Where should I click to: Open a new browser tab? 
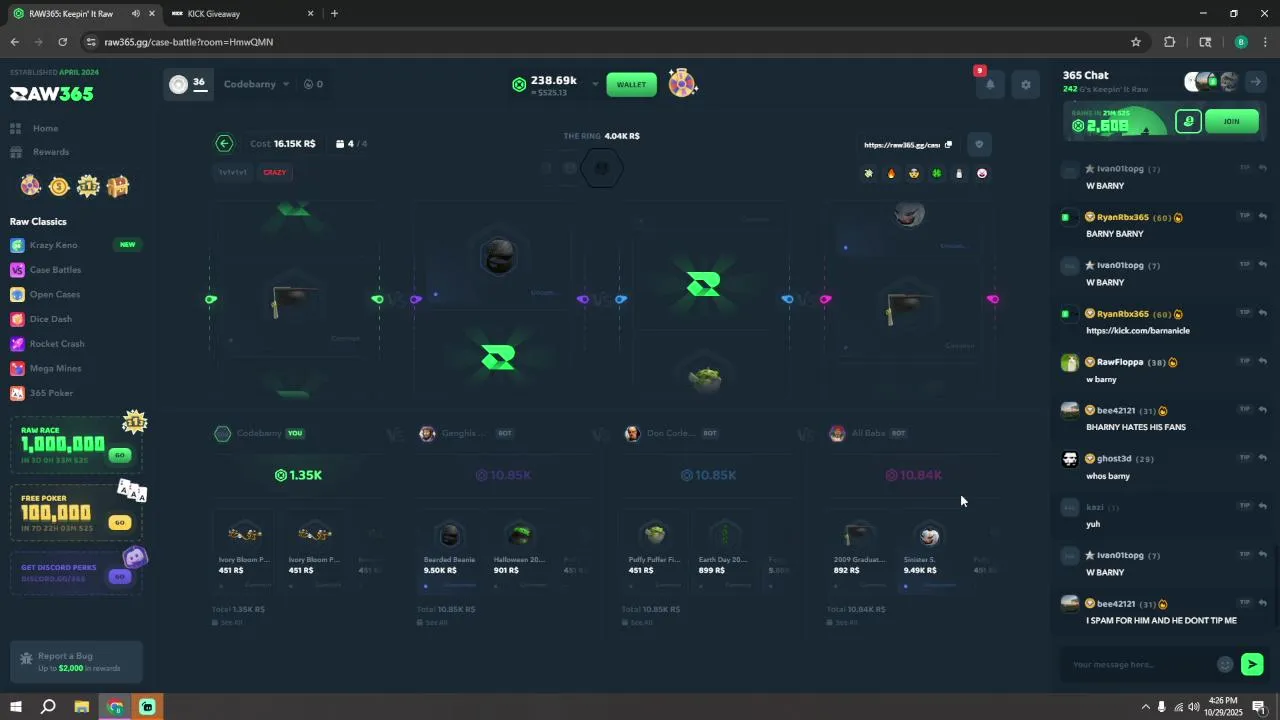pyautogui.click(x=334, y=14)
